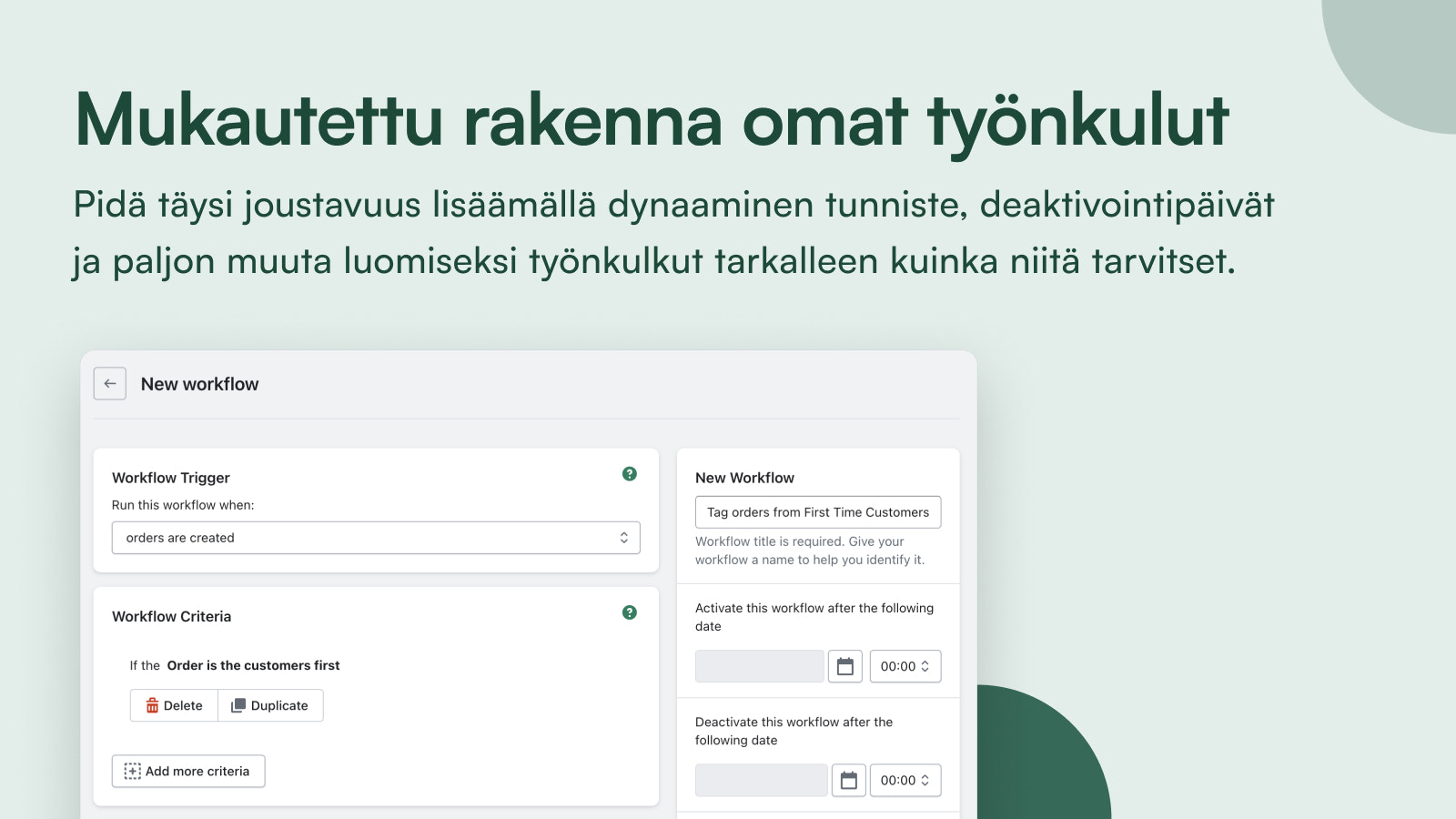The height and width of the screenshot is (819, 1456).
Task: Open the deactivation date calendar picker
Action: coord(849,780)
